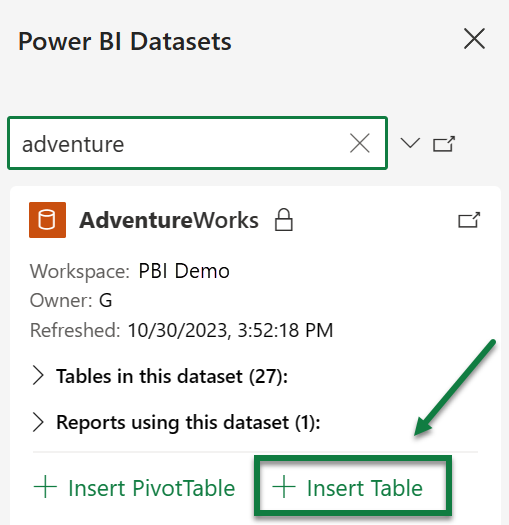The image size is (509, 525).
Task: Click Insert Table
Action: click(347, 488)
